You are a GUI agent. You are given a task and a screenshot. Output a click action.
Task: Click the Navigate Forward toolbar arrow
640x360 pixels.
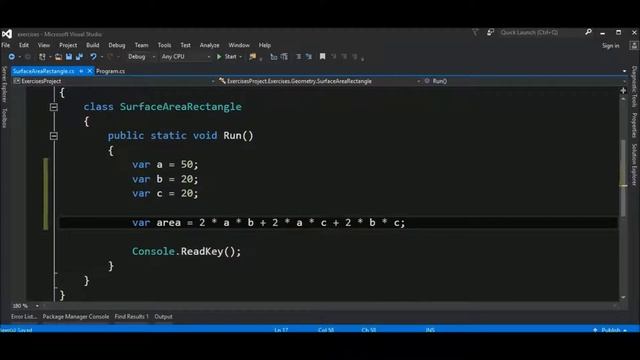click(28, 57)
